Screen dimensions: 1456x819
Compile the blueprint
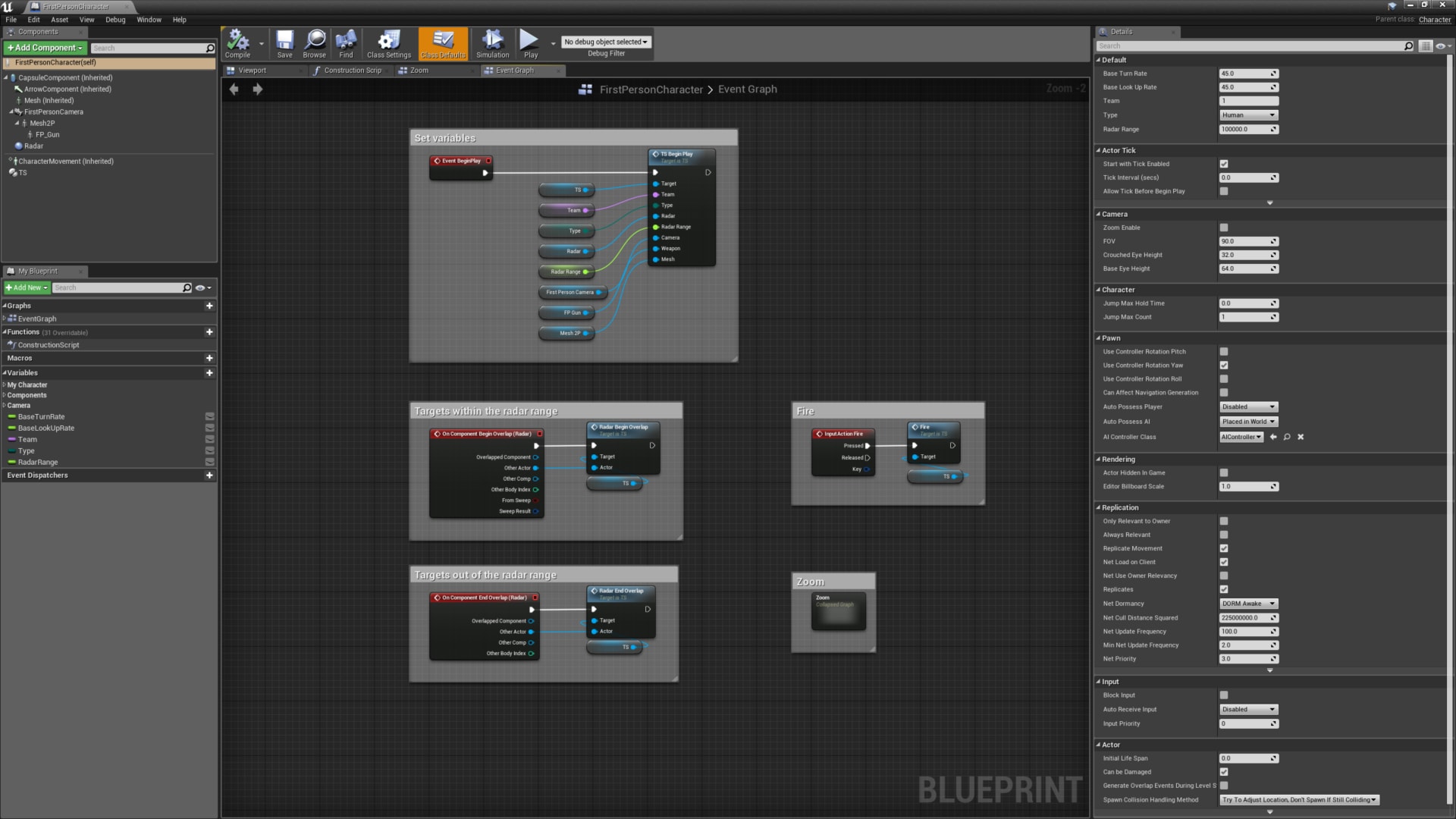click(236, 43)
